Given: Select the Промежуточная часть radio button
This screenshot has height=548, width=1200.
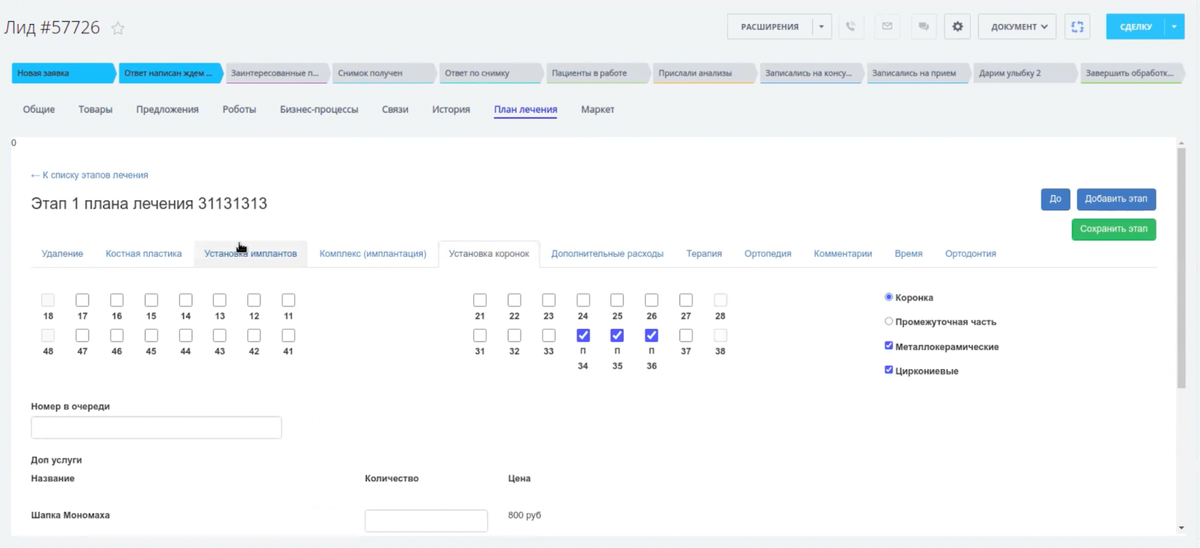Looking at the screenshot, I should tap(889, 322).
